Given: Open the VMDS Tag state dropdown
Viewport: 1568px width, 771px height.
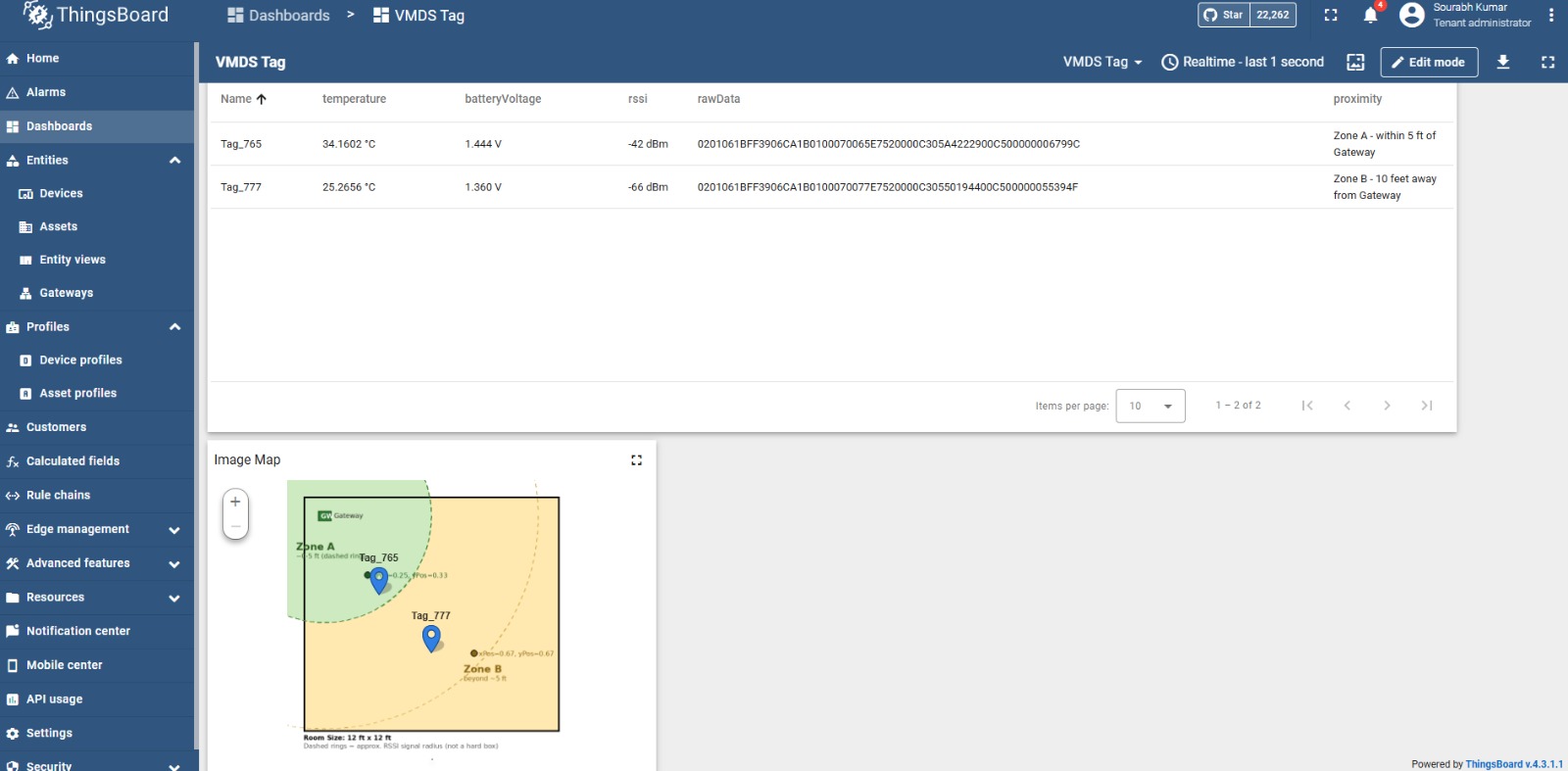Looking at the screenshot, I should point(1102,62).
